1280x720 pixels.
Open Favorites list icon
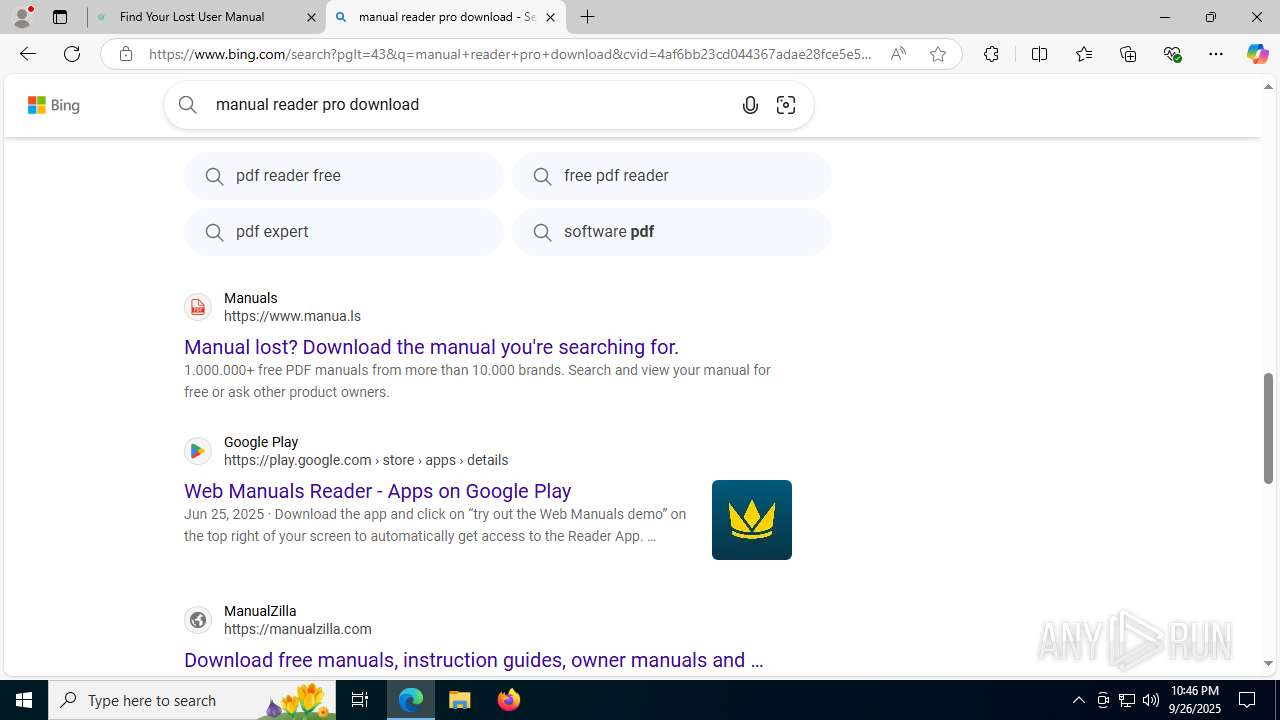point(1083,54)
